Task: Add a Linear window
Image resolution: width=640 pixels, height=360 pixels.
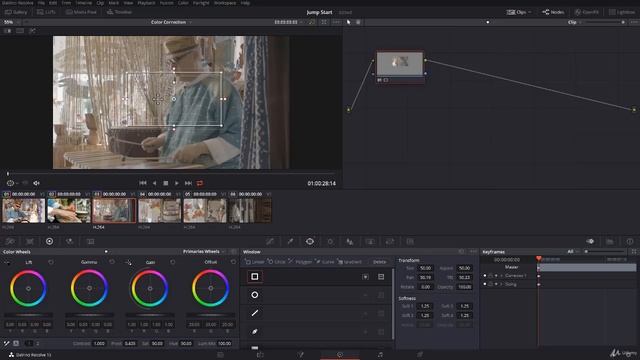Action: pos(255,262)
